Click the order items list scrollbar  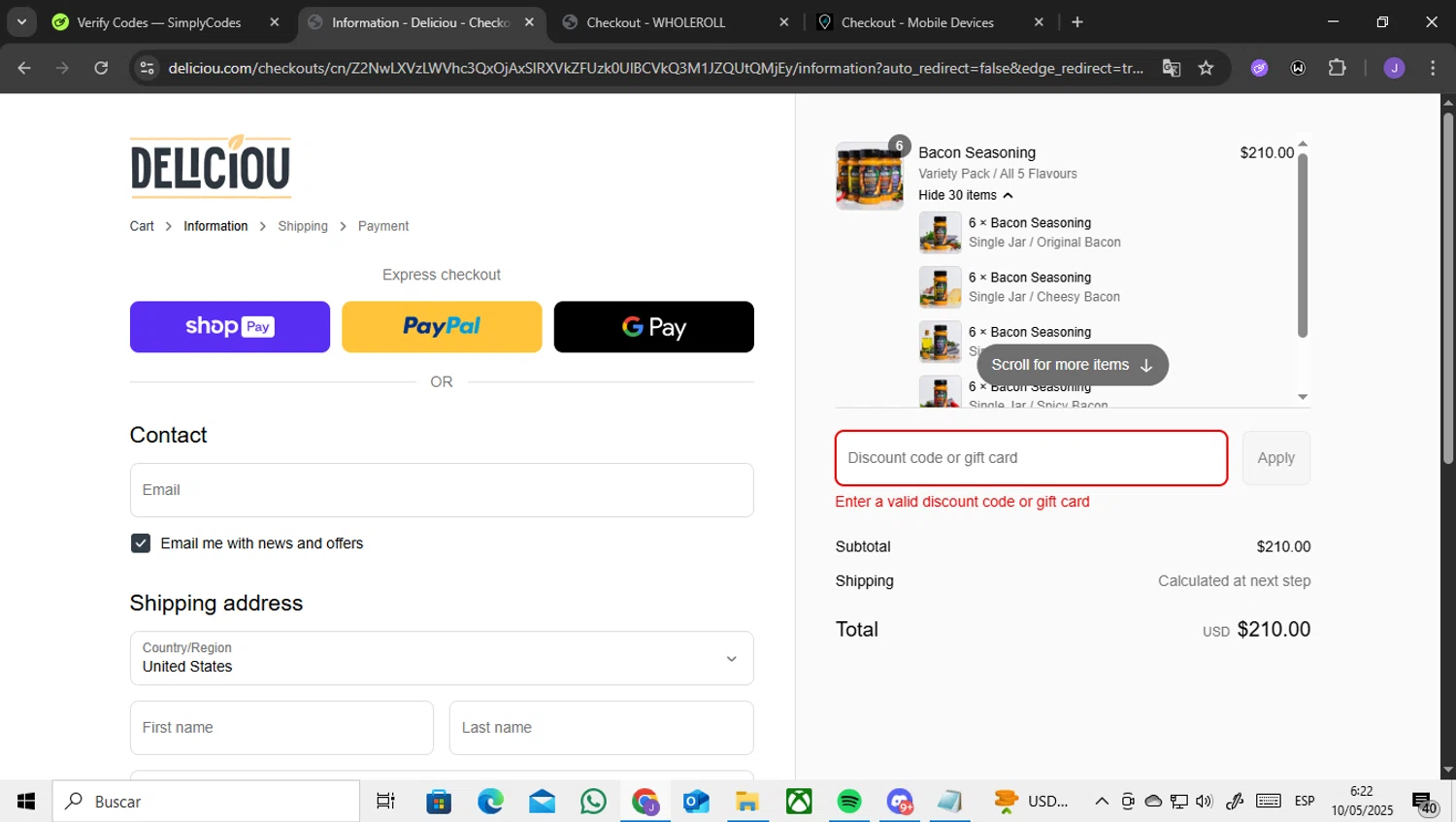1303,246
